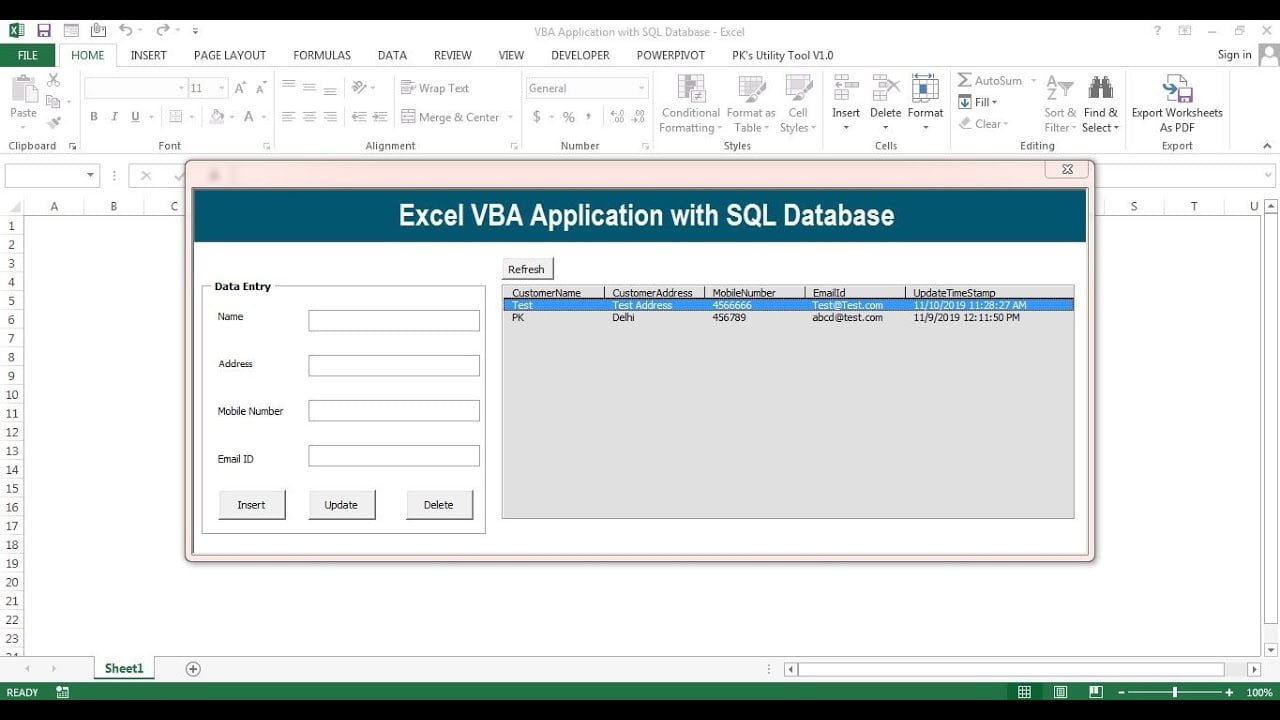This screenshot has width=1280, height=720.
Task: Click the Refresh button on the form
Action: click(x=527, y=268)
